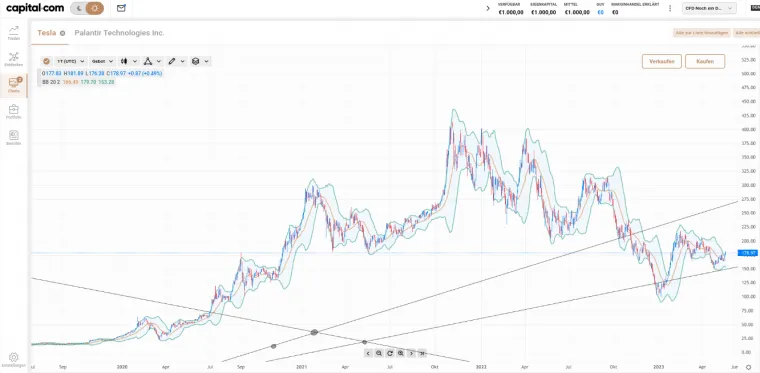Close the Tesla chart tab
760x373 pixels.
point(63,33)
